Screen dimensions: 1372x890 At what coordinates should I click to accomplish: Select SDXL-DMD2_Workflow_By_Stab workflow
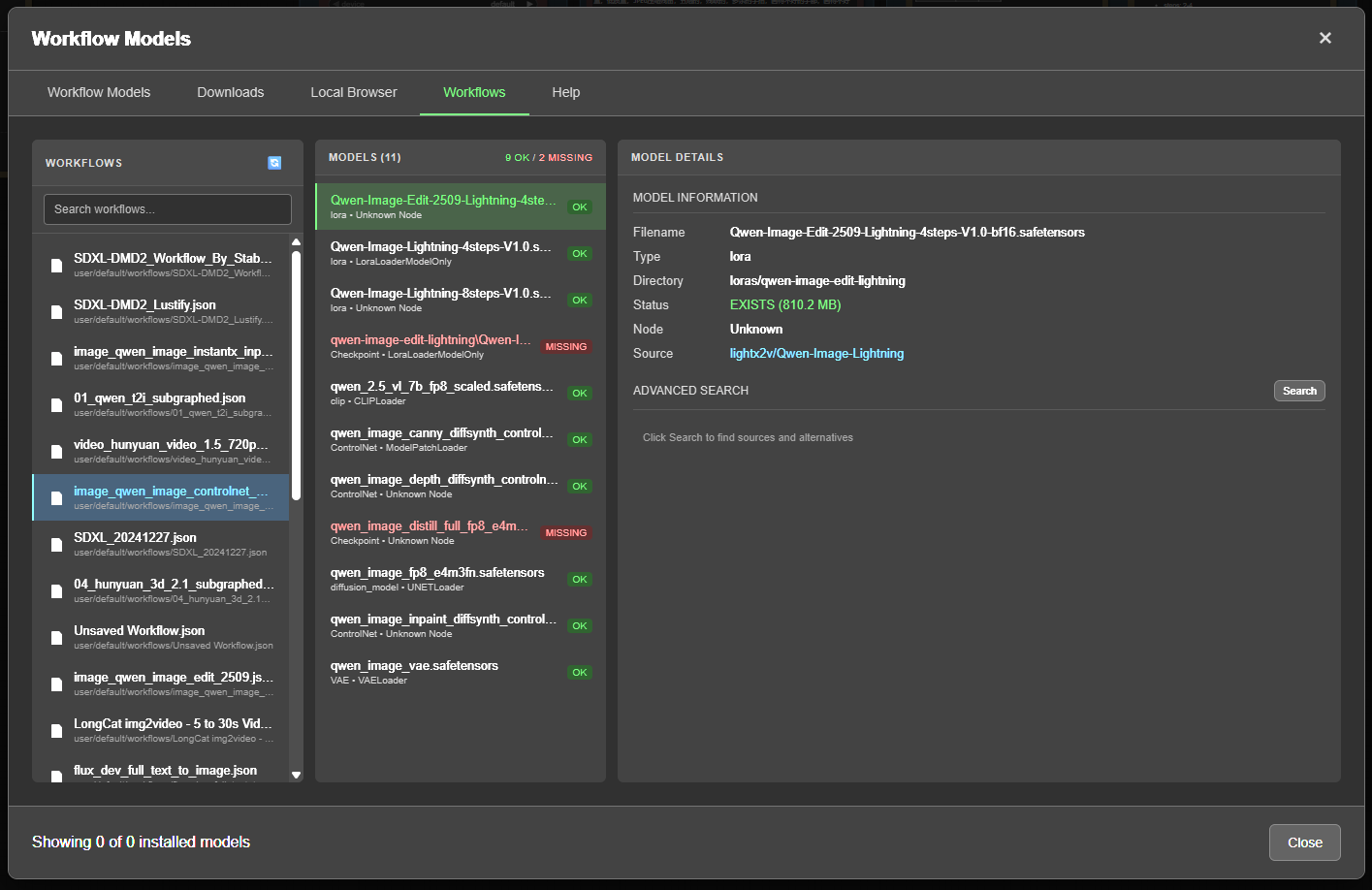[x=161, y=265]
